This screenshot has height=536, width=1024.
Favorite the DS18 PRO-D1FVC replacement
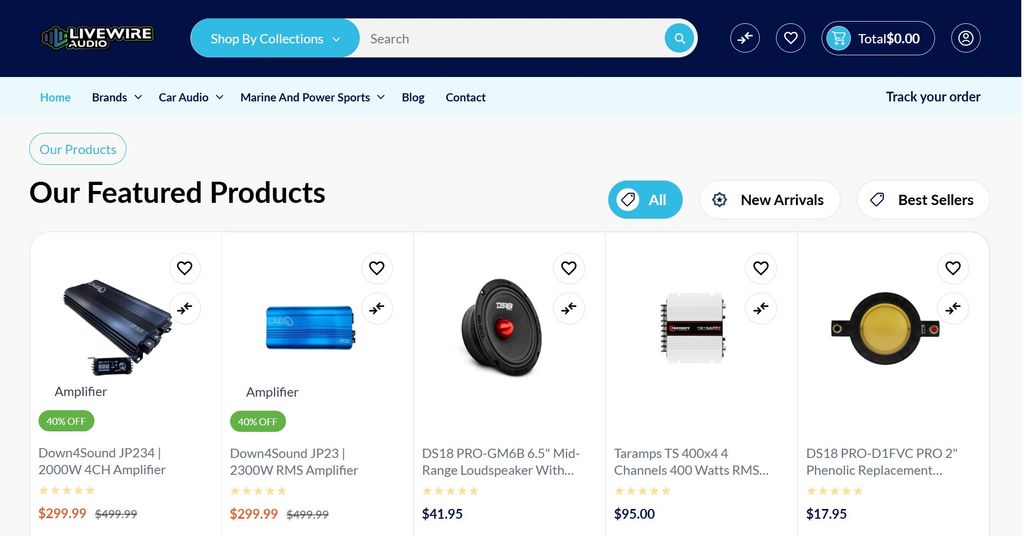953,268
